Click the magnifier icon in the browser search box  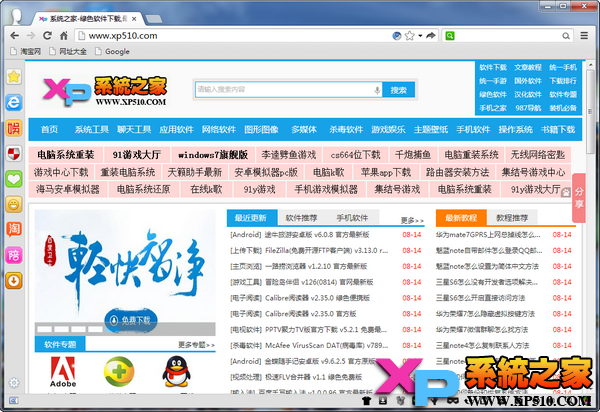tap(566, 36)
